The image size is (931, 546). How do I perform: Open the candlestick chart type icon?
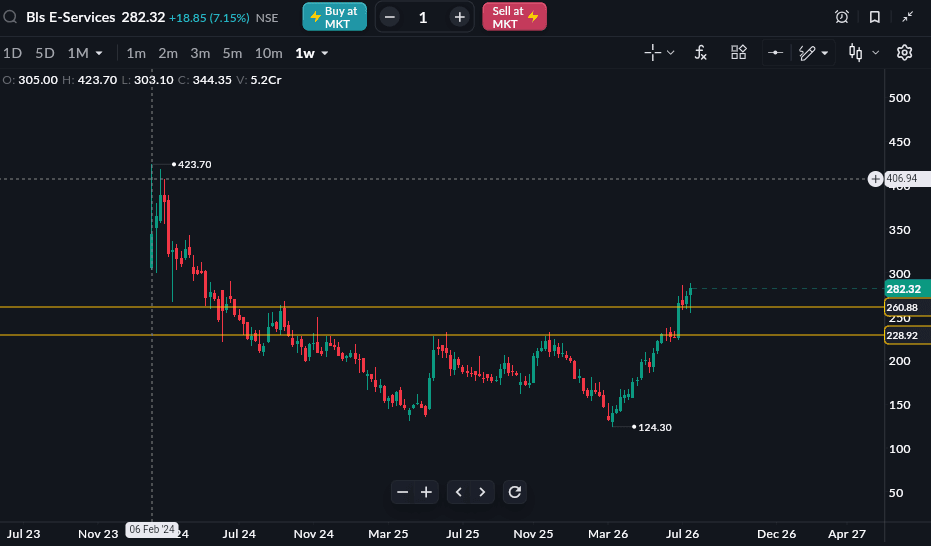pyautogui.click(x=856, y=53)
